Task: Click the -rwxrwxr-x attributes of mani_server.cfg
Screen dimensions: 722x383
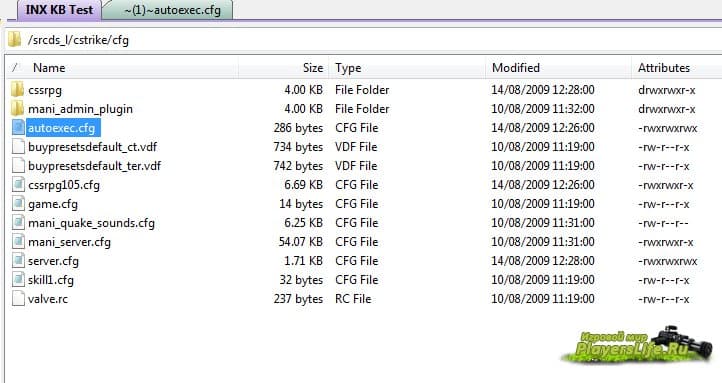Action: (x=666, y=242)
